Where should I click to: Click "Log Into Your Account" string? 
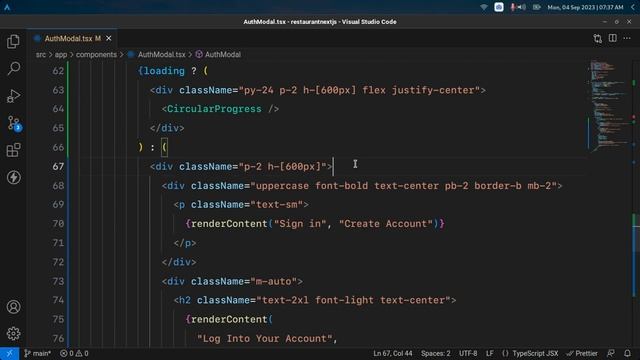(x=265, y=338)
